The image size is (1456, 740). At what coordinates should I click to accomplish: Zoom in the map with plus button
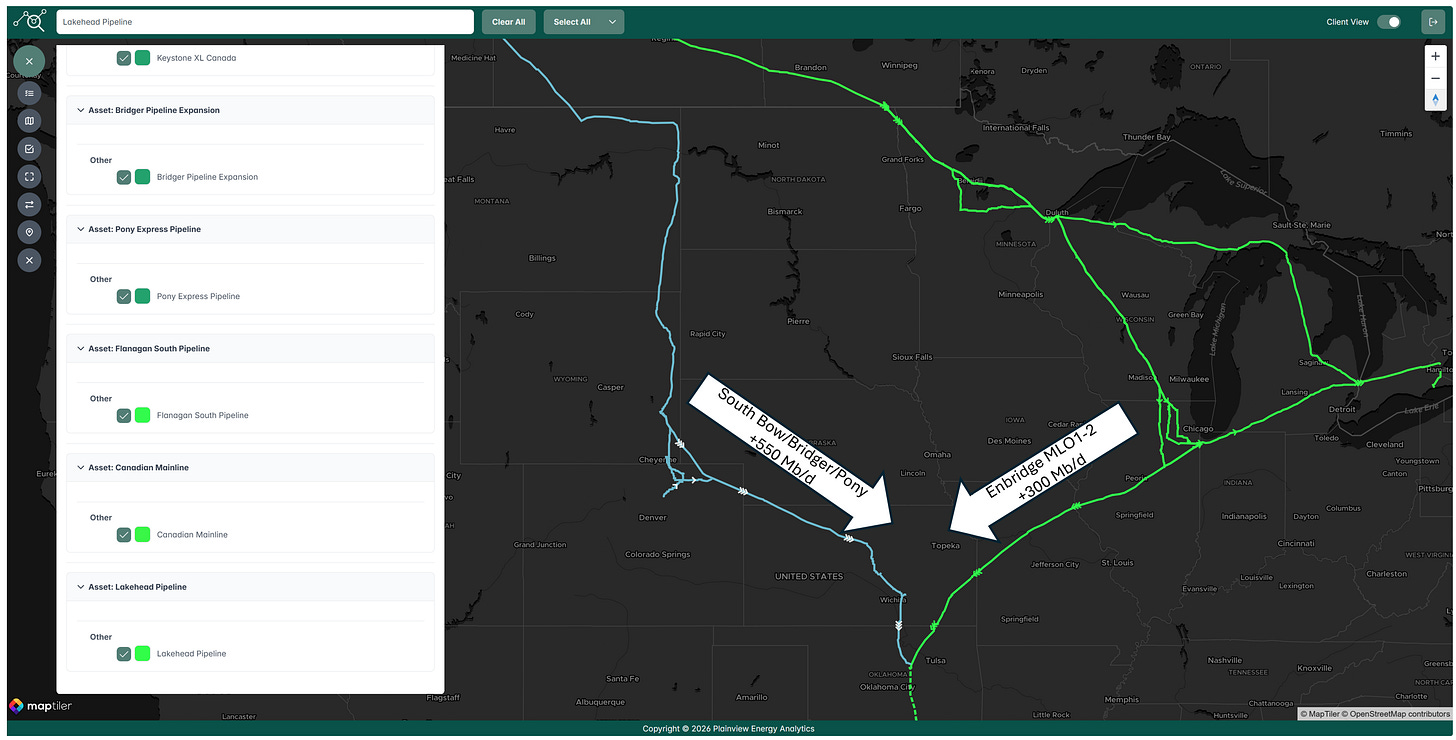click(1436, 57)
